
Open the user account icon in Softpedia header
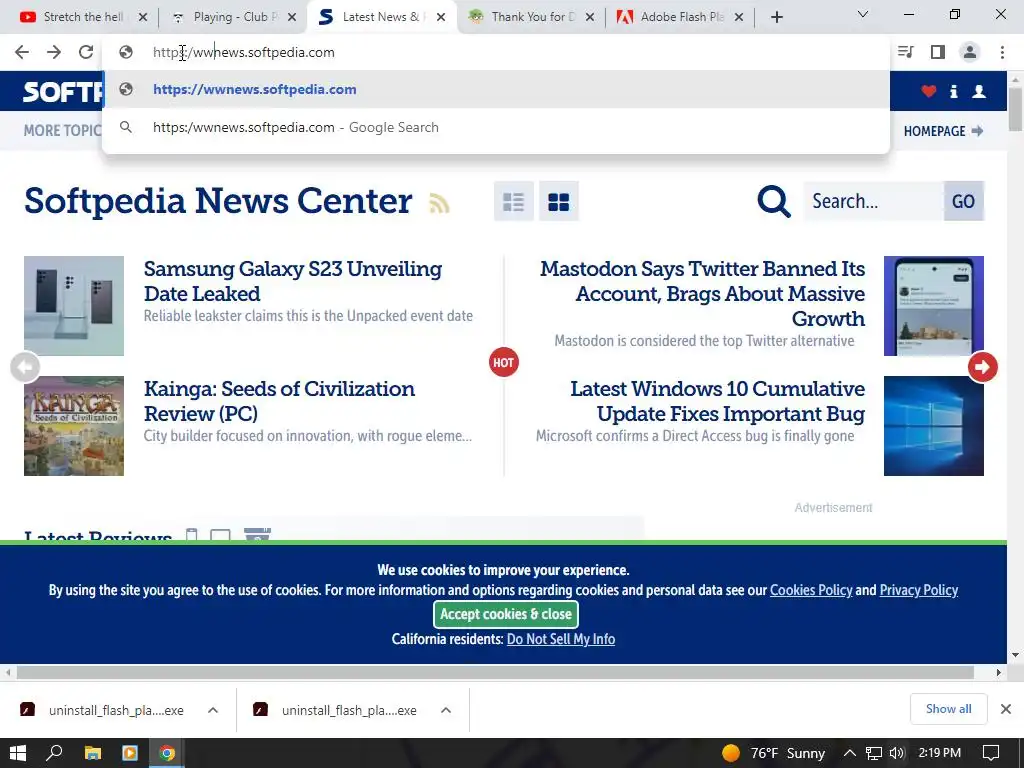979,91
